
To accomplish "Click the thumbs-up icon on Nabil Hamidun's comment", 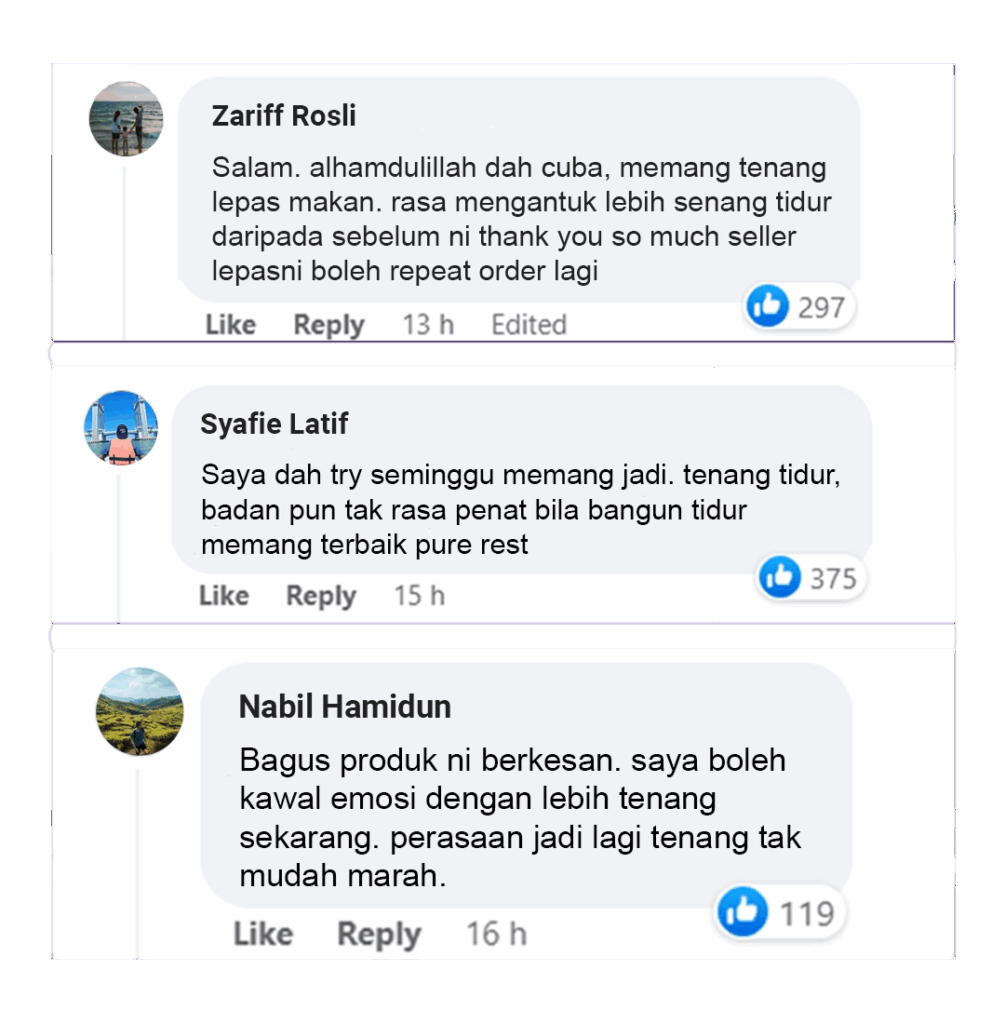I will (x=742, y=912).
